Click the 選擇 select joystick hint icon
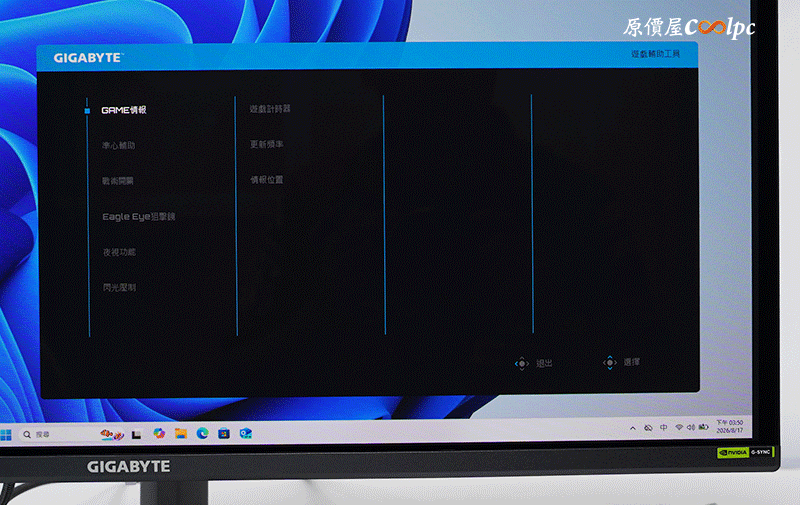 tap(610, 363)
